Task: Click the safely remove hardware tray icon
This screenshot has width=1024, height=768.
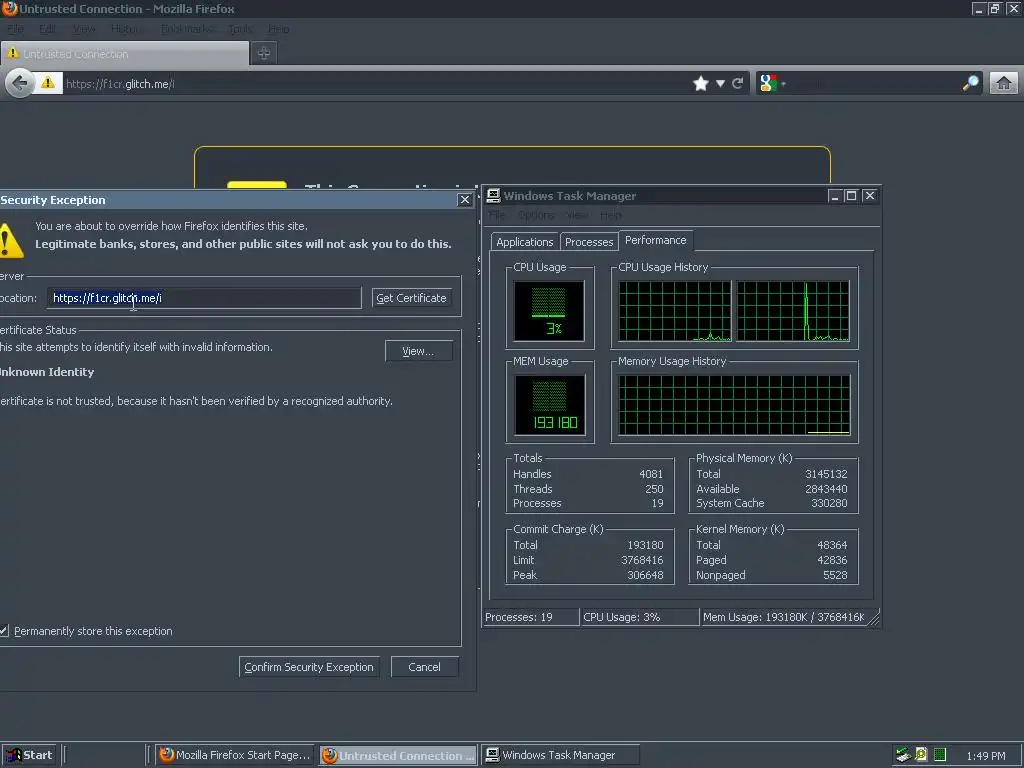Action: pyautogui.click(x=903, y=755)
